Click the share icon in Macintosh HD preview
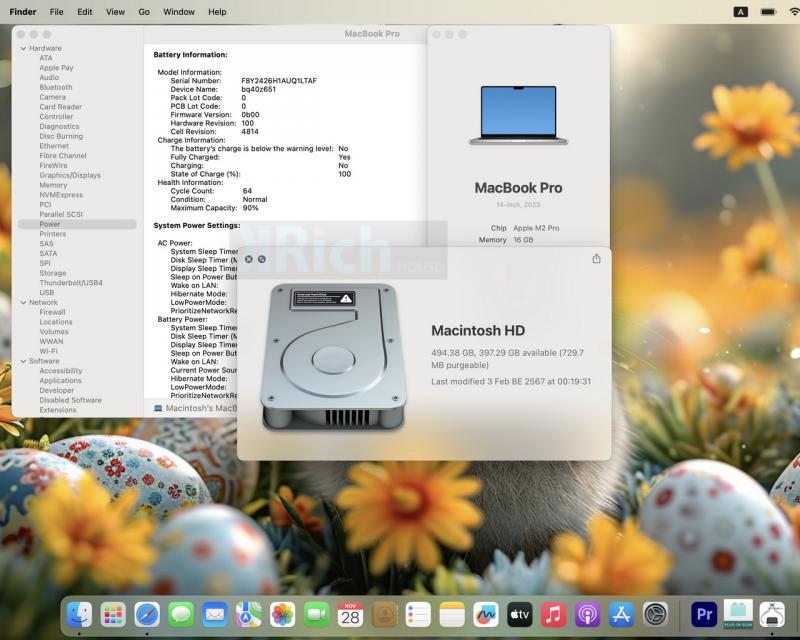 [596, 258]
